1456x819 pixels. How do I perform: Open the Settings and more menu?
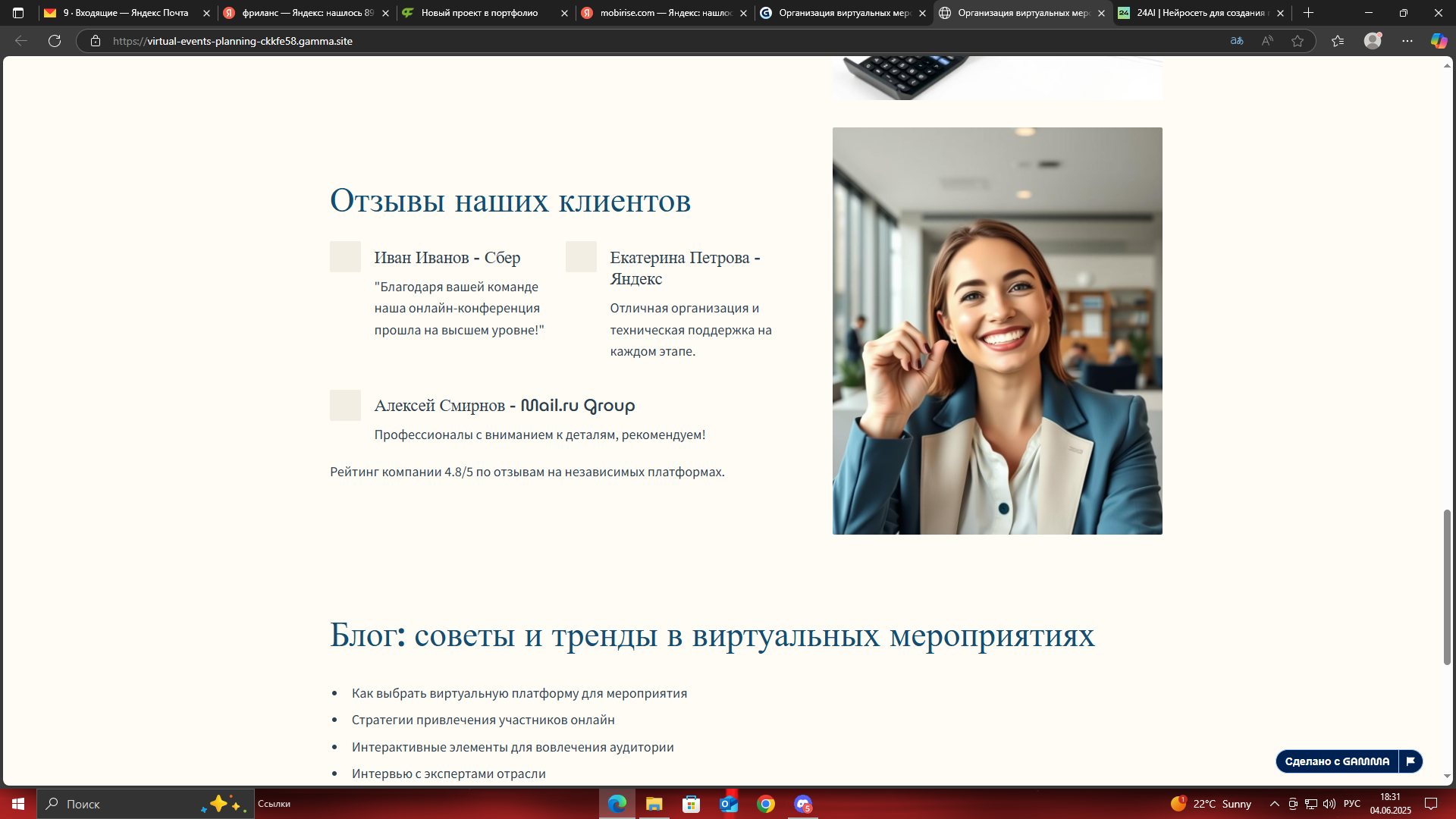click(x=1407, y=41)
